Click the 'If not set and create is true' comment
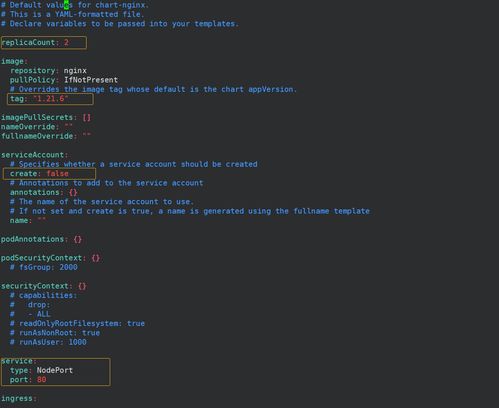499x408 pixels. (x=190, y=211)
